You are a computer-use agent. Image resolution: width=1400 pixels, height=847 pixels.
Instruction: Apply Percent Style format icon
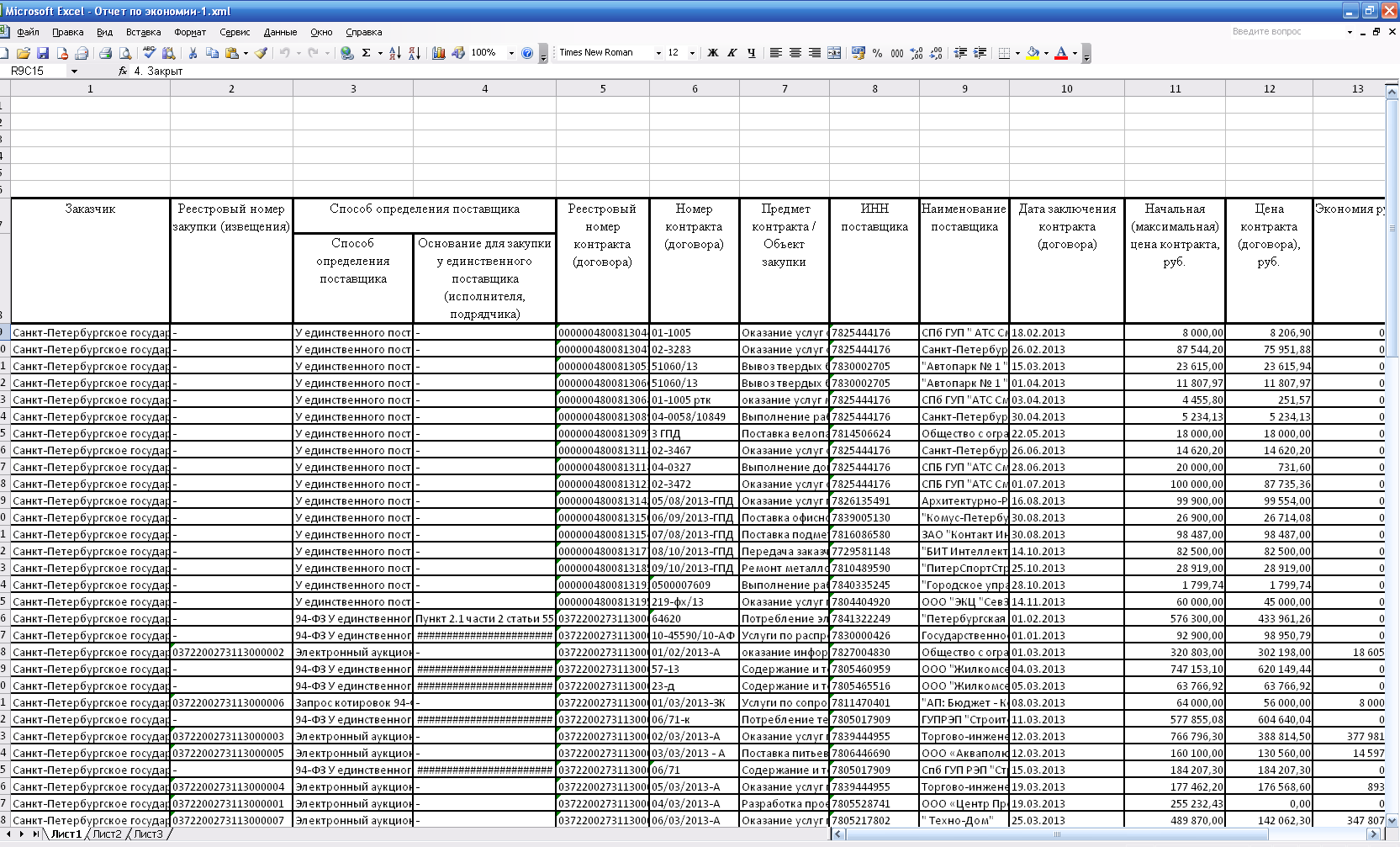click(877, 53)
